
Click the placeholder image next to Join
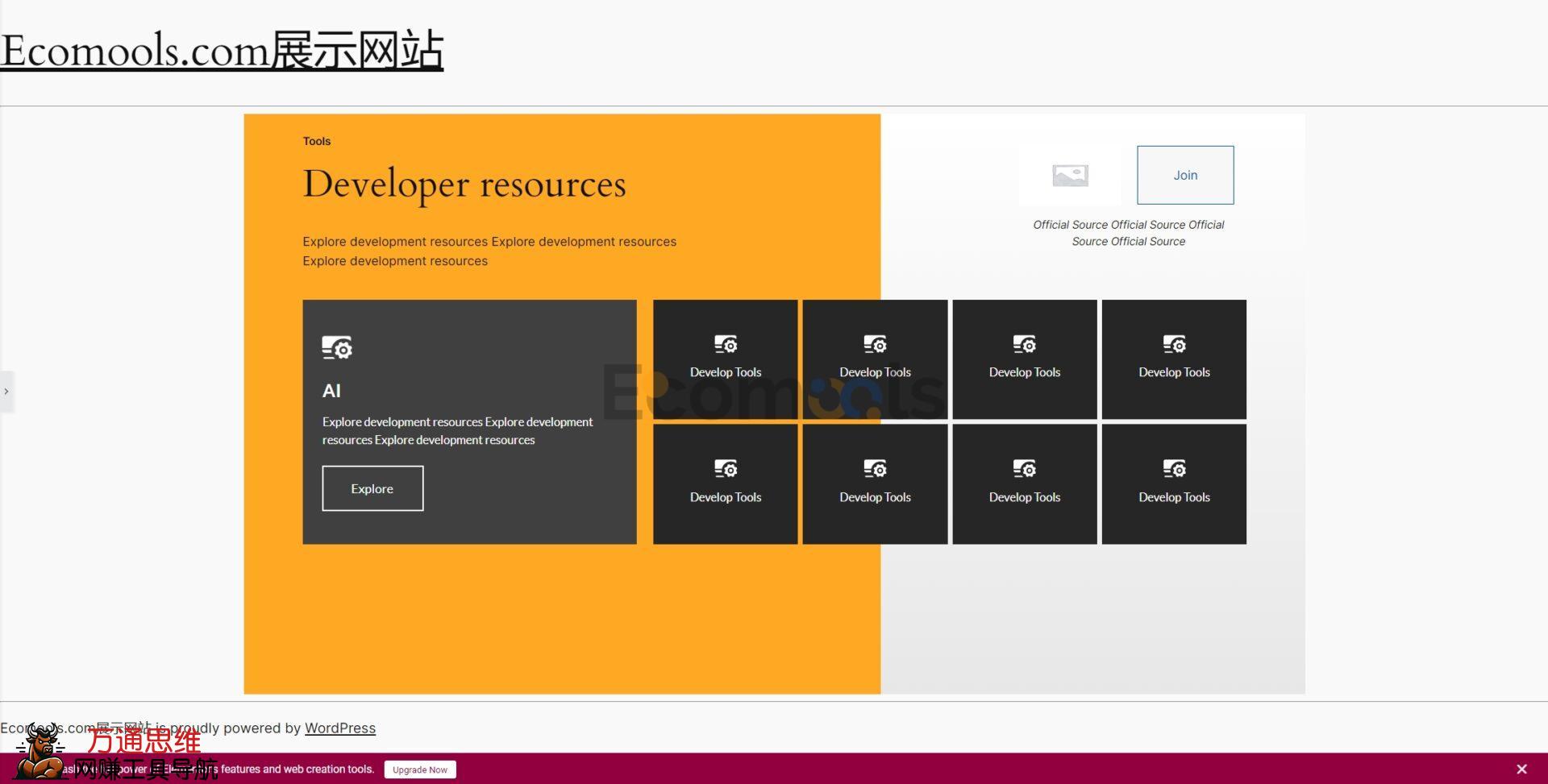1070,175
